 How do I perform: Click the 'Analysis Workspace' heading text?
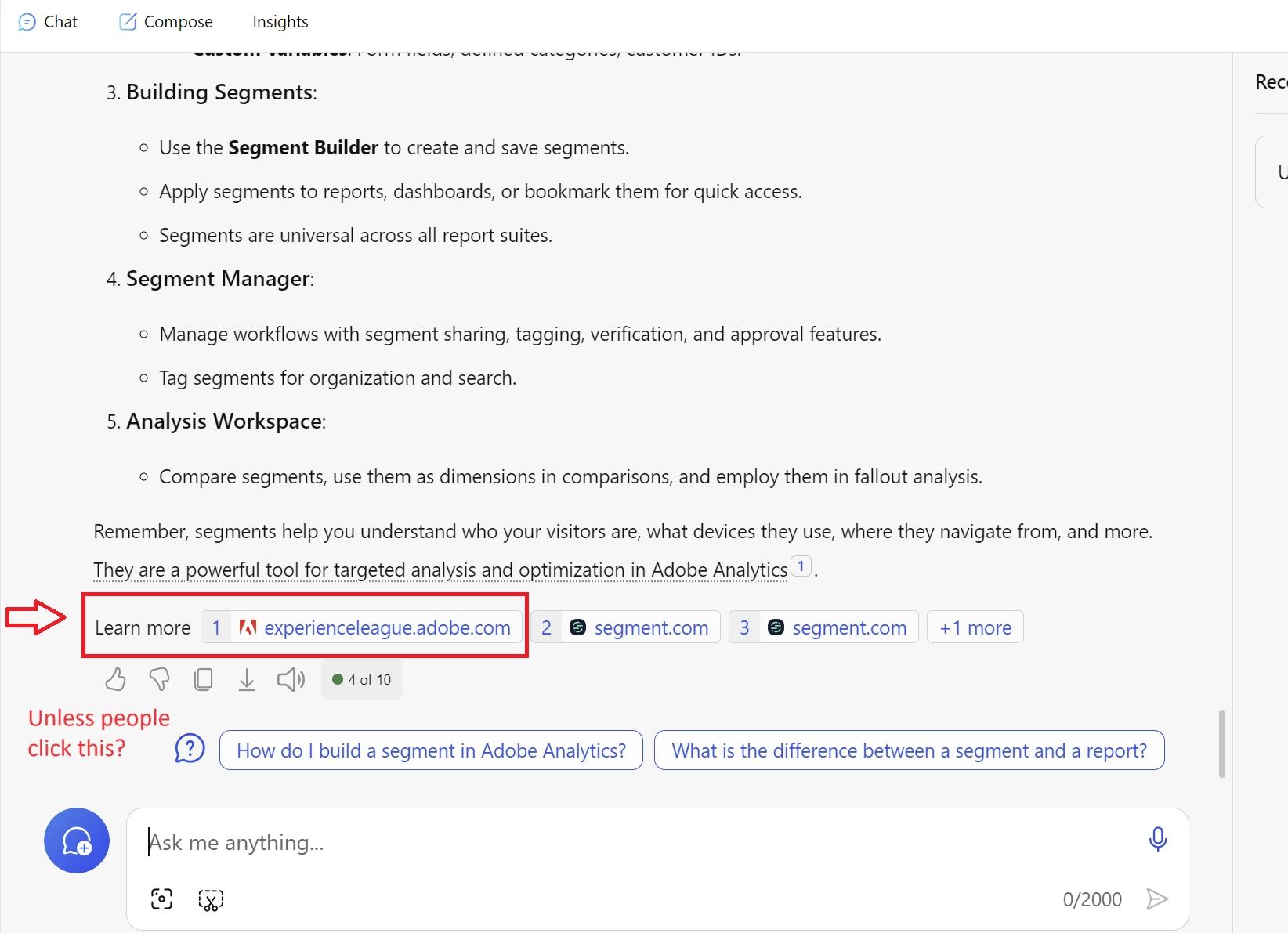click(225, 421)
